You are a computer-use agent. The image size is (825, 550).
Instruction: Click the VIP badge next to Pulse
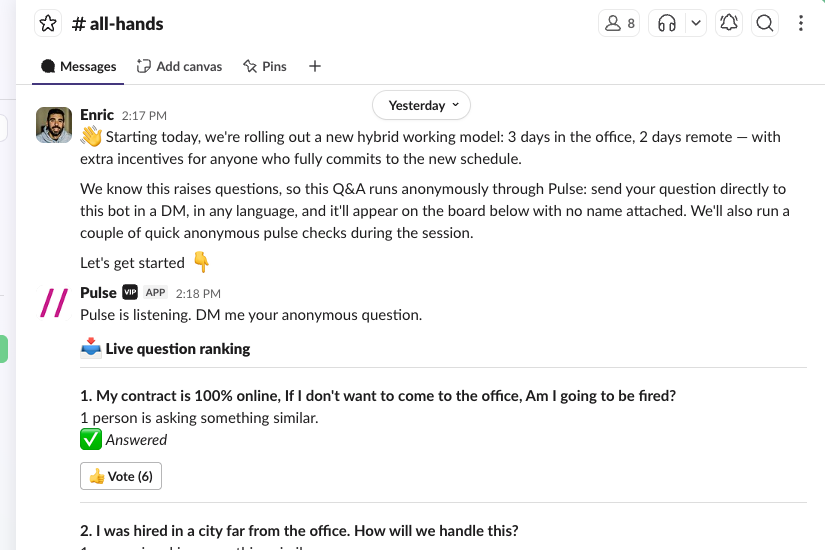coord(130,292)
